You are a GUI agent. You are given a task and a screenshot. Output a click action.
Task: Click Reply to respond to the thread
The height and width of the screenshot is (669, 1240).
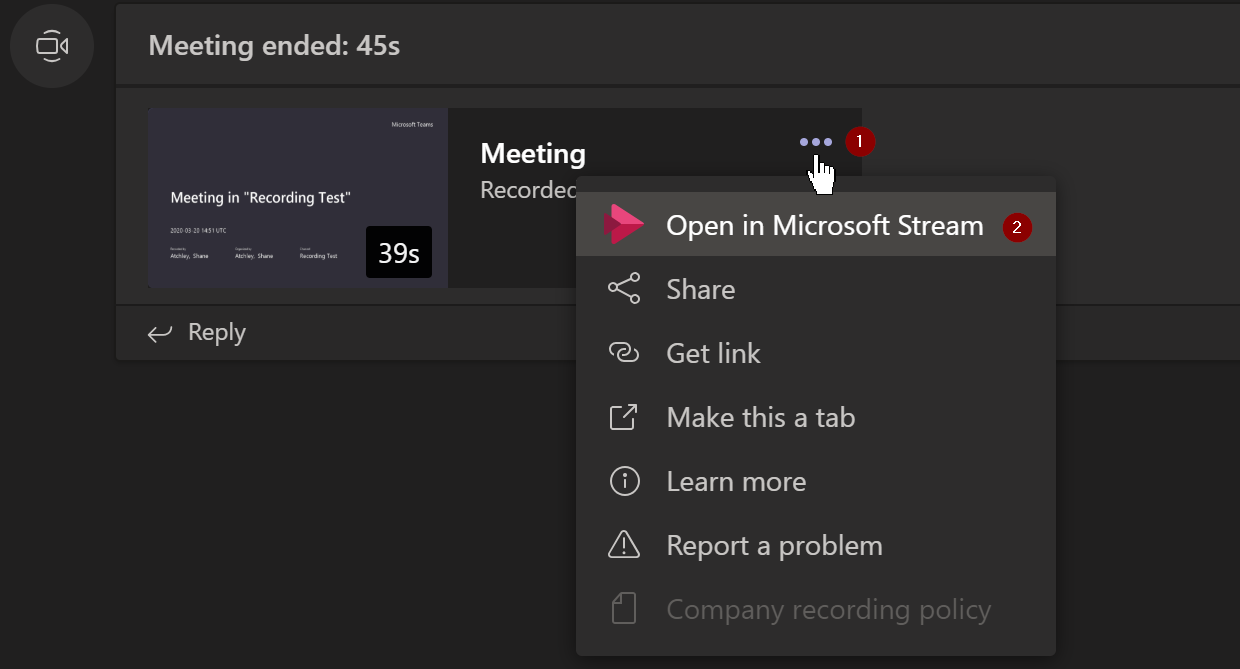pos(216,332)
